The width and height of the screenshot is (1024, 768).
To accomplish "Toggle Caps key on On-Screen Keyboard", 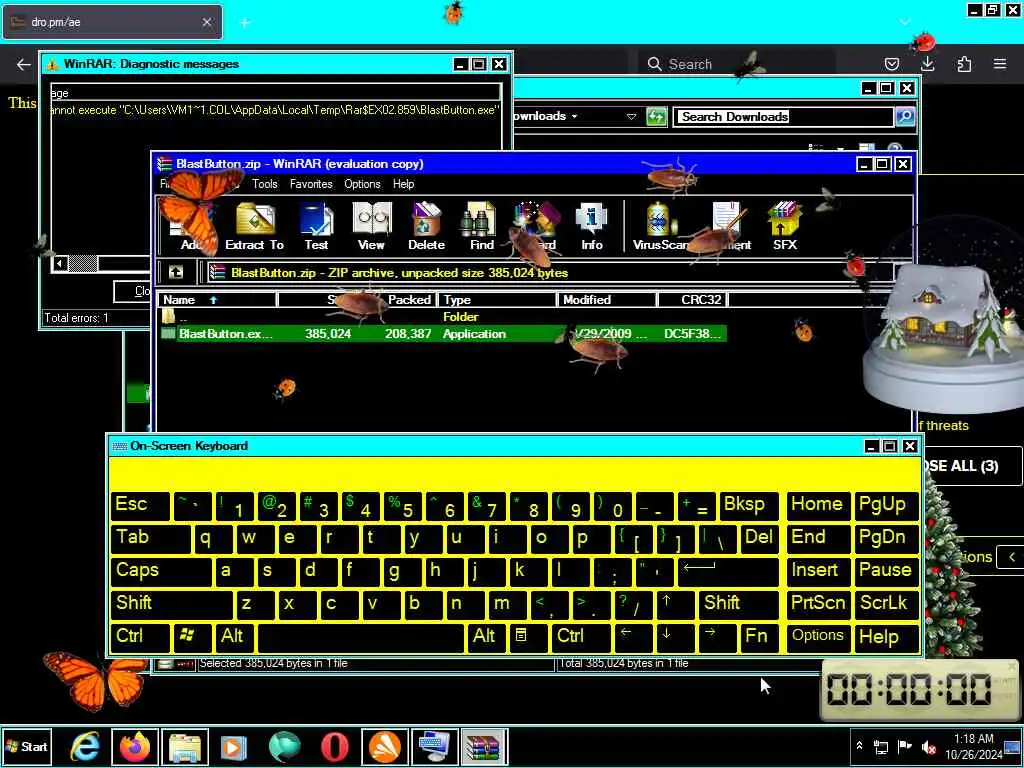I will point(161,570).
